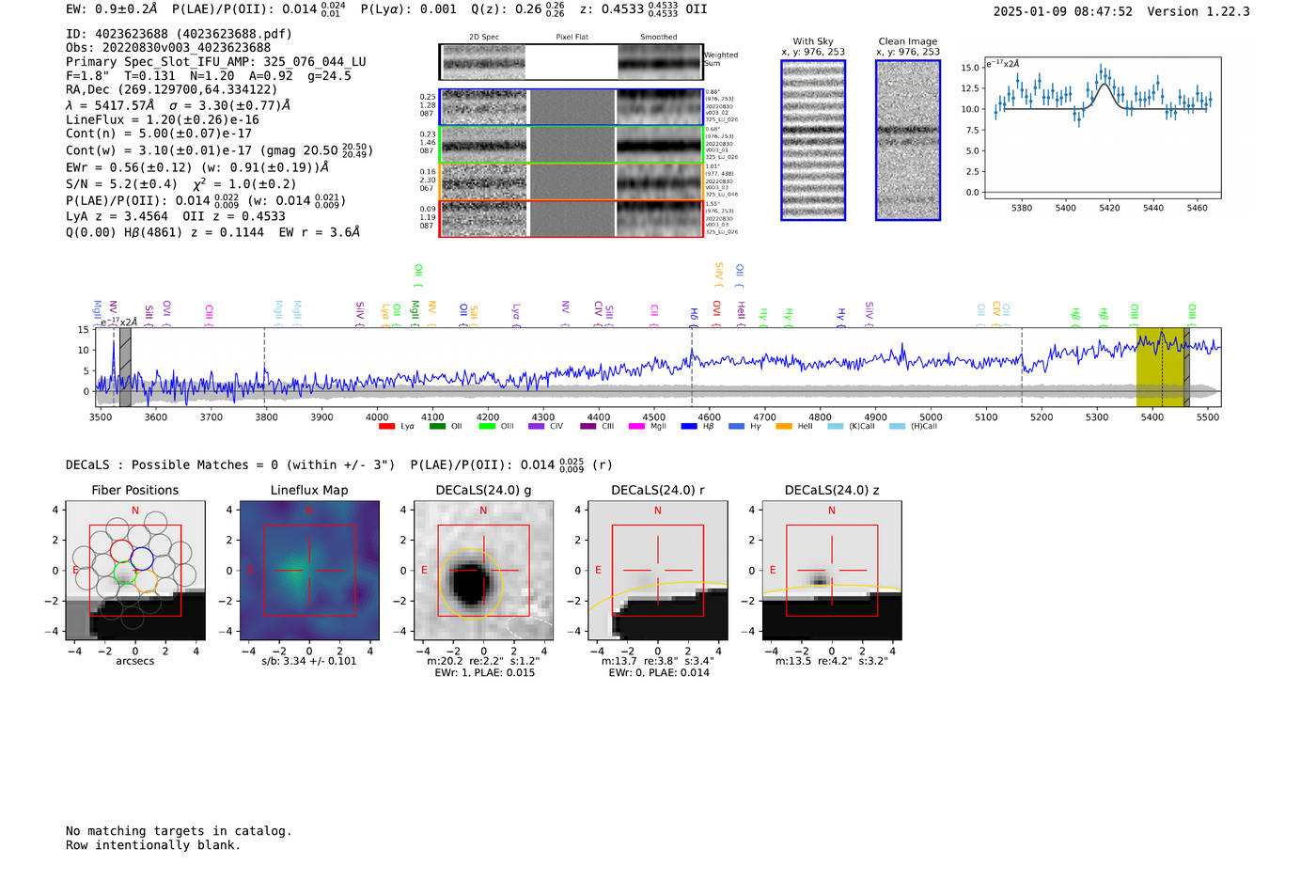1316x896 pixels.
Task: Click the "Q(0.00) Hβ(4861) z = 0.1144" line
Action: [x=165, y=232]
